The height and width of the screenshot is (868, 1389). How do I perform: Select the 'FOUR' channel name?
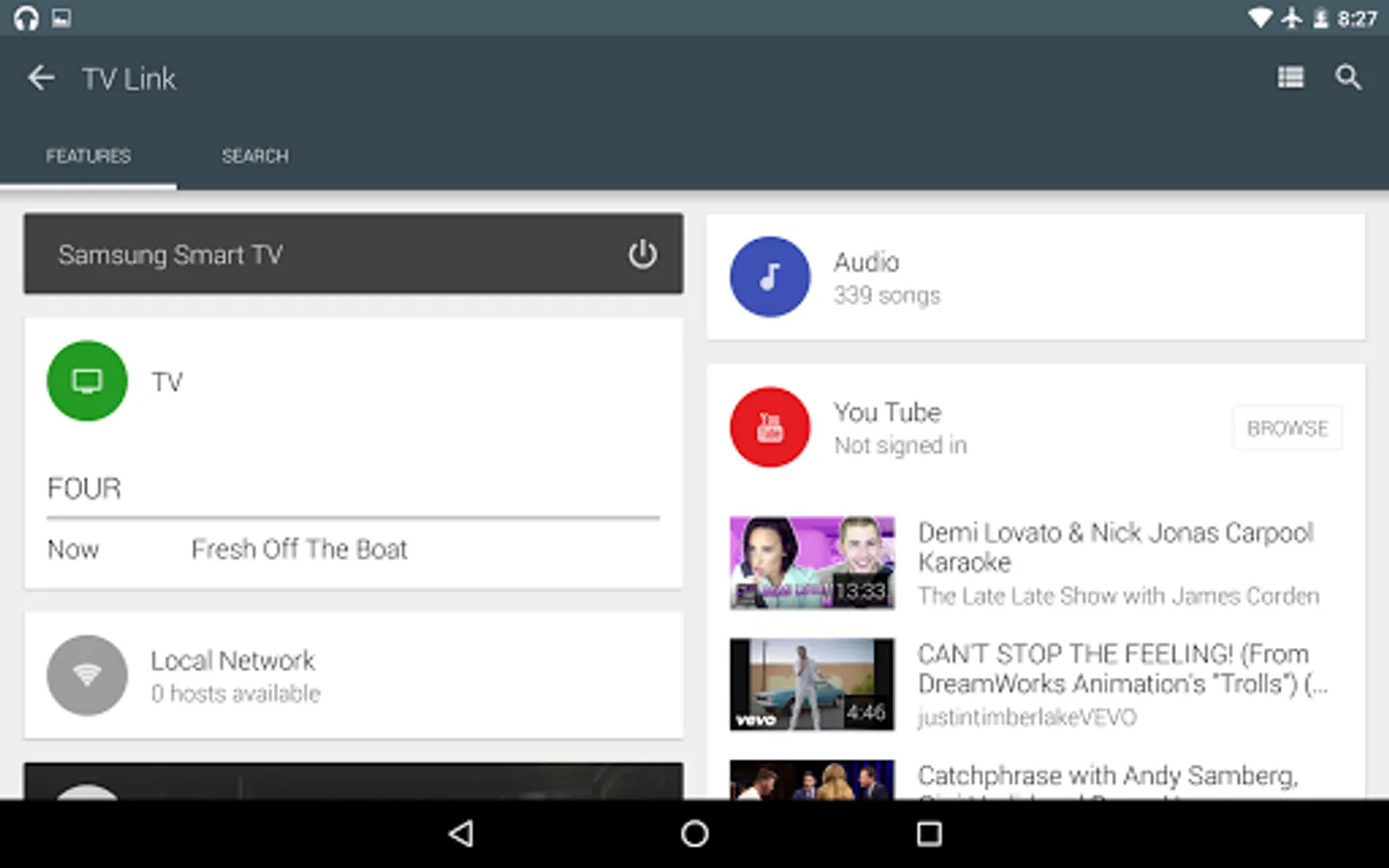(84, 488)
